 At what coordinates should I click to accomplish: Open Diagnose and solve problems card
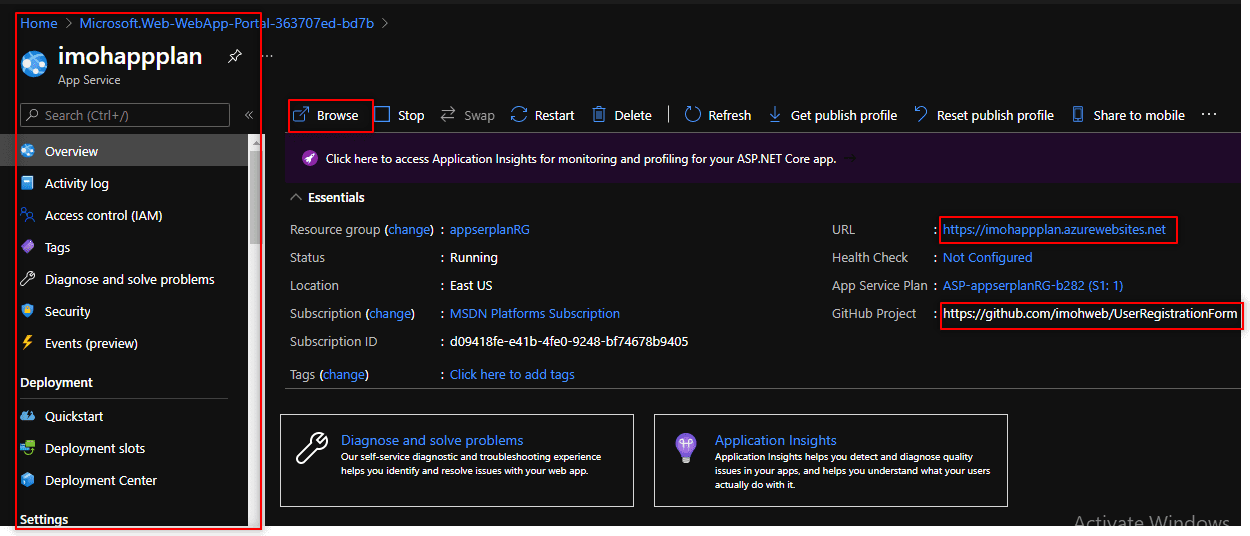tap(457, 460)
